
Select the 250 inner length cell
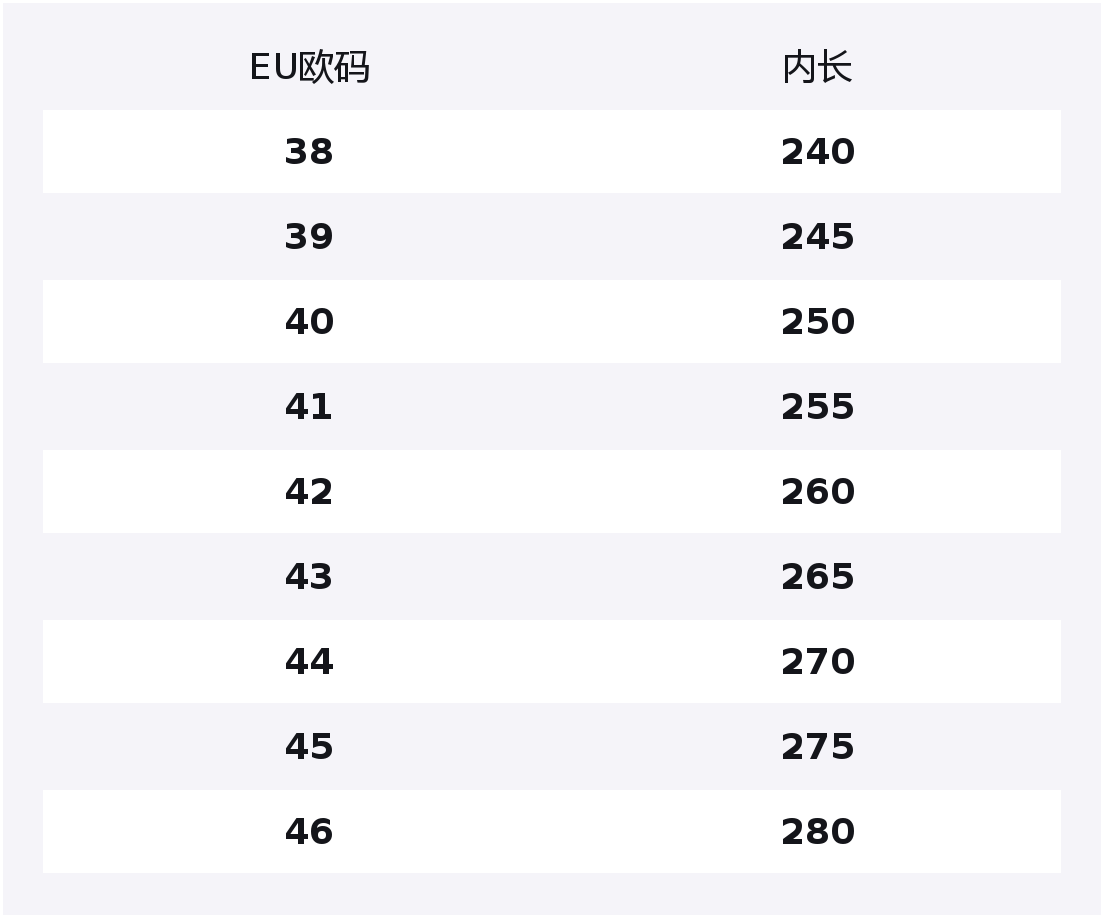(817, 322)
